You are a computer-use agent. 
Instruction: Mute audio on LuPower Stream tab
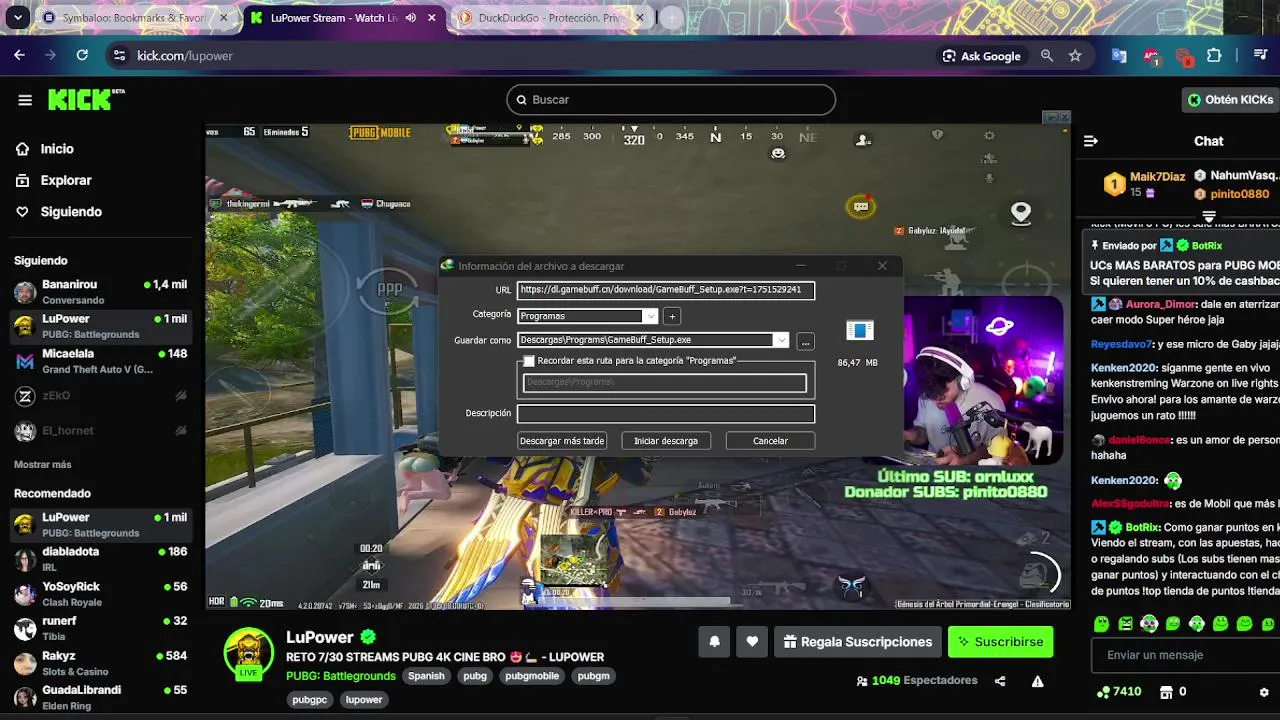coord(410,18)
